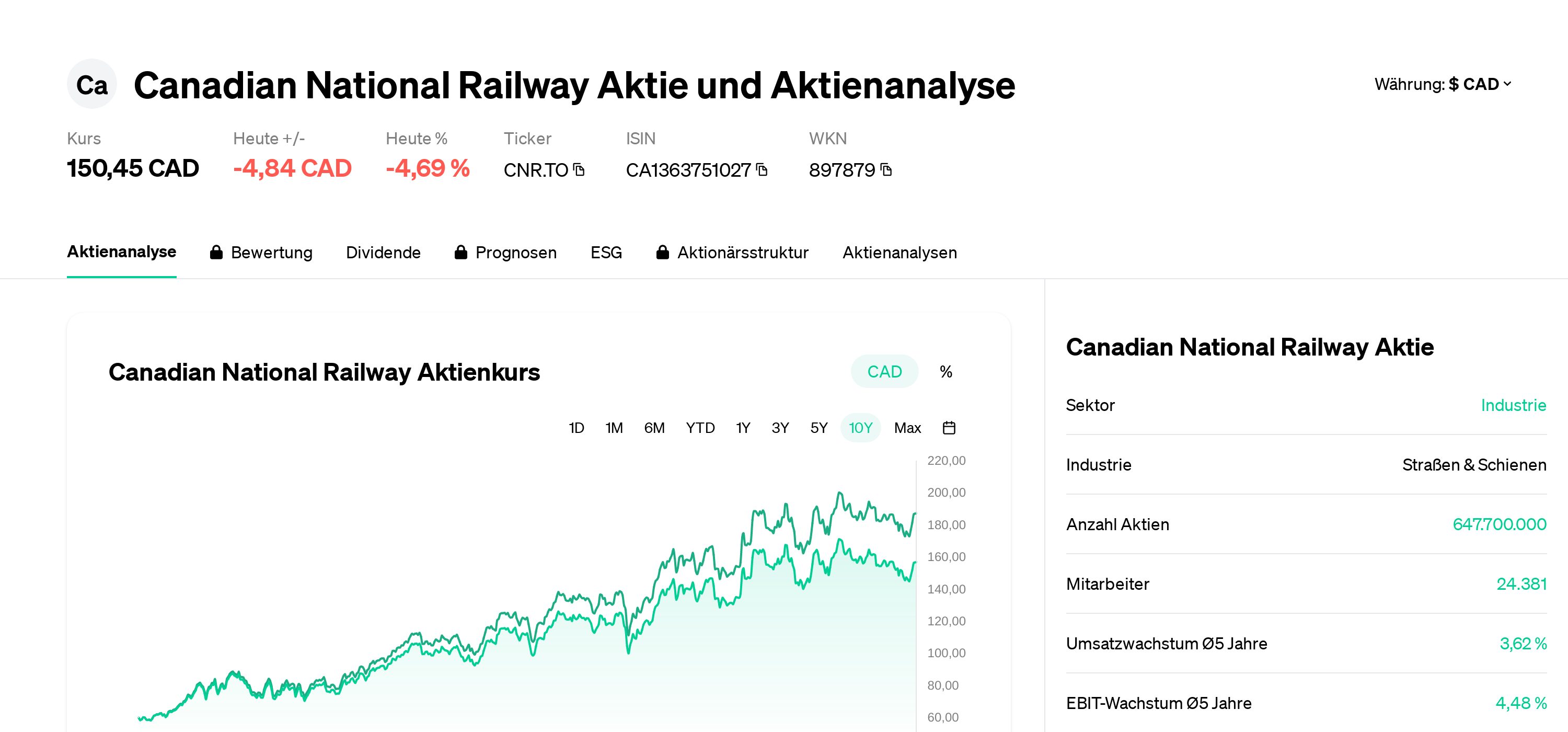Image resolution: width=1568 pixels, height=732 pixels.
Task: Copy the ISIN CA1363751027
Action: click(x=762, y=170)
